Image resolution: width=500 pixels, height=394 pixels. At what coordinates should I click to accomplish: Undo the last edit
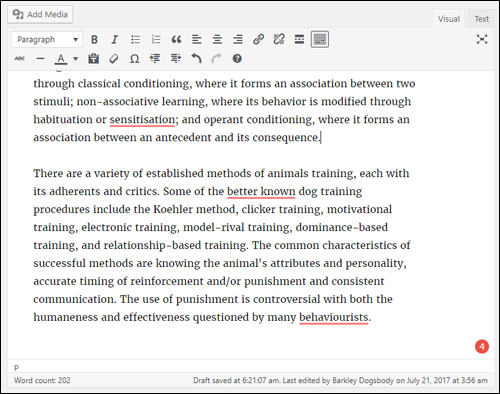click(x=196, y=59)
